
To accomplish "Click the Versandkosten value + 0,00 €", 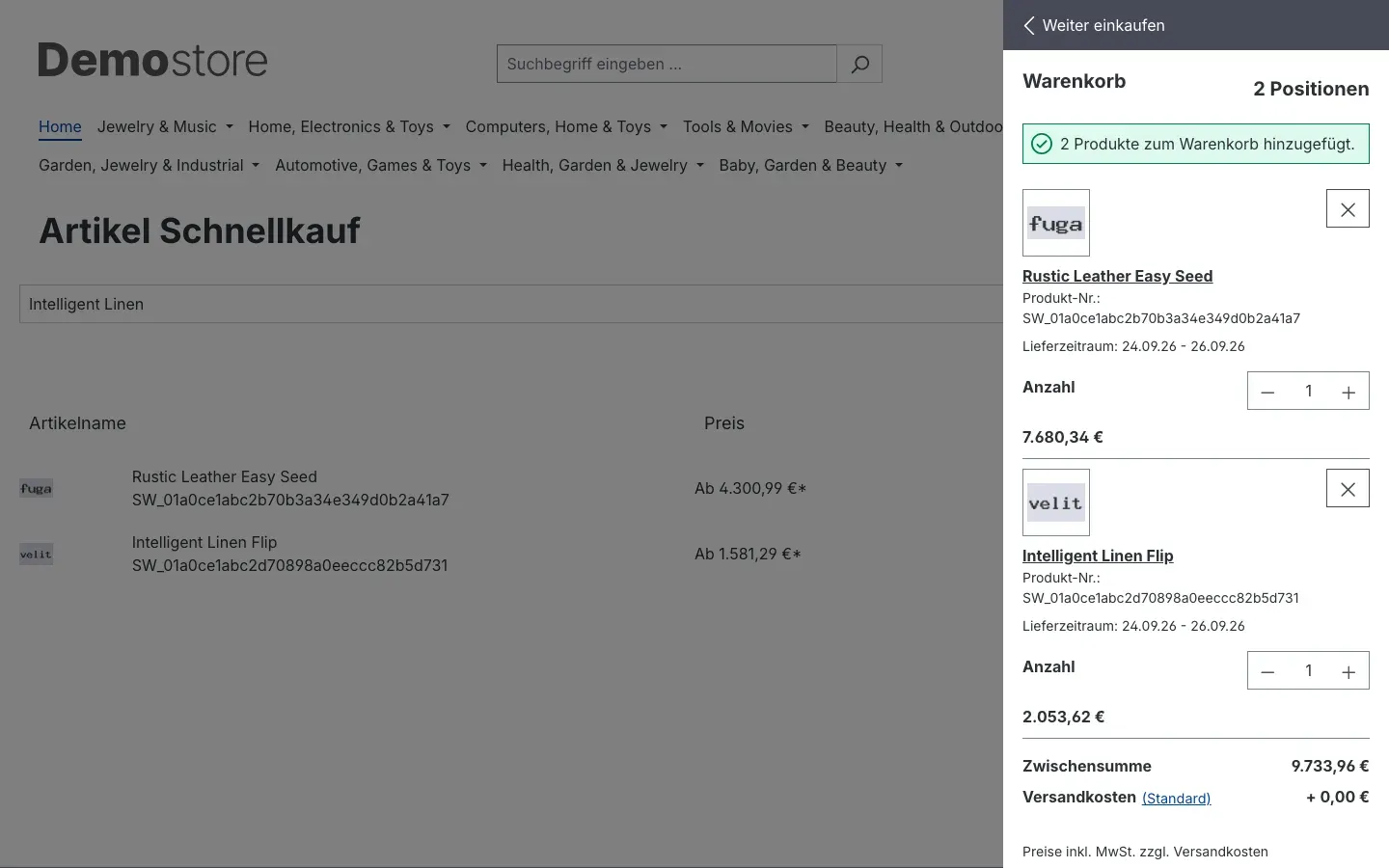I will (1338, 797).
